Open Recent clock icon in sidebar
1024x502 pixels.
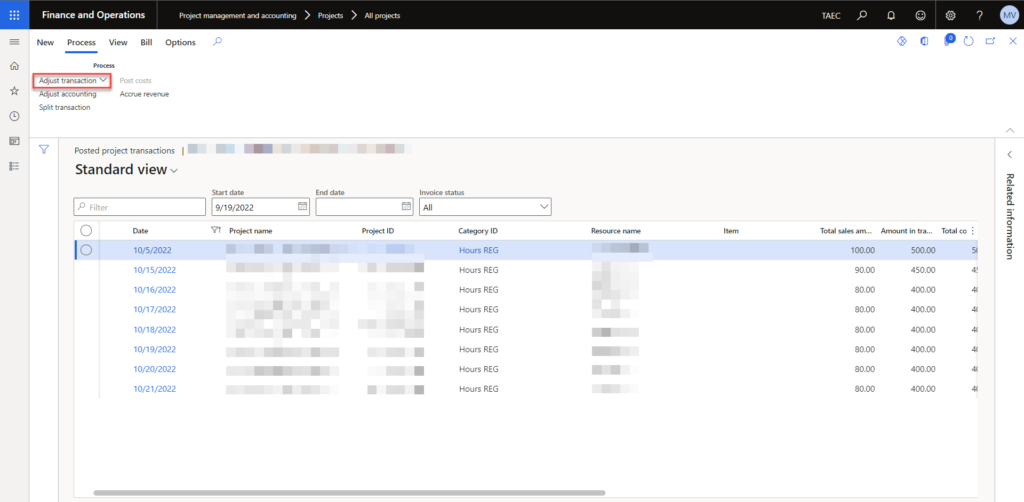pos(14,116)
